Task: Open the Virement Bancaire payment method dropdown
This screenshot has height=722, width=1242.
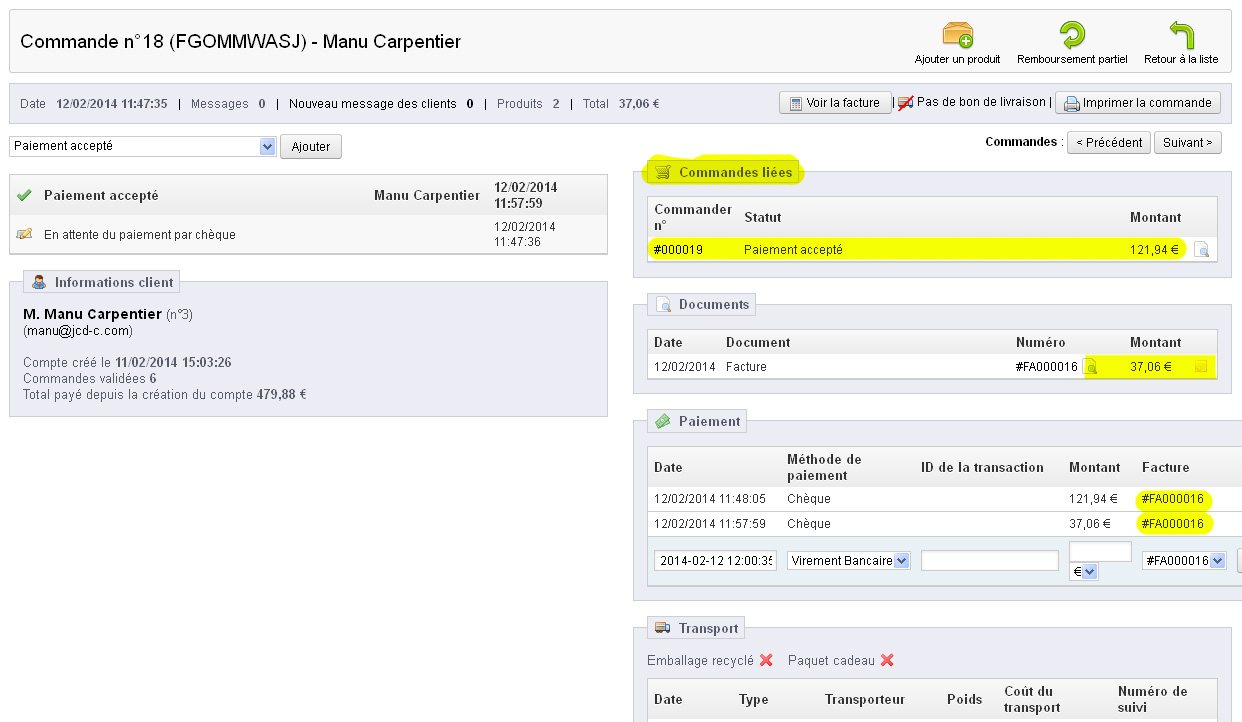Action: point(849,561)
